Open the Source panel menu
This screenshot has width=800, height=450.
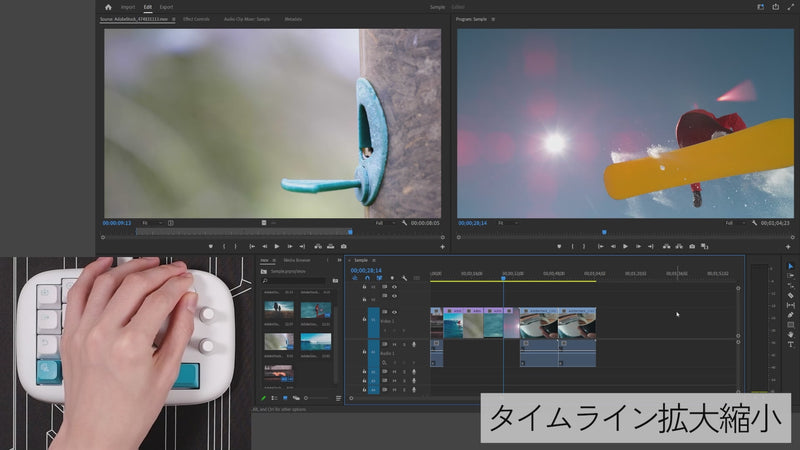[x=173, y=19]
